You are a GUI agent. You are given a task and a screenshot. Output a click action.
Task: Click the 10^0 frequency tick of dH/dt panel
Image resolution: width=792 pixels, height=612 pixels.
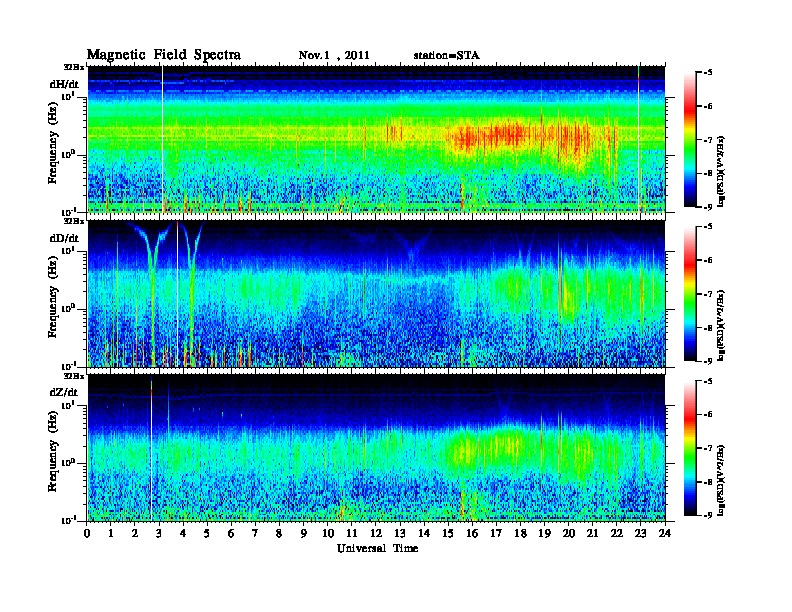(69, 153)
